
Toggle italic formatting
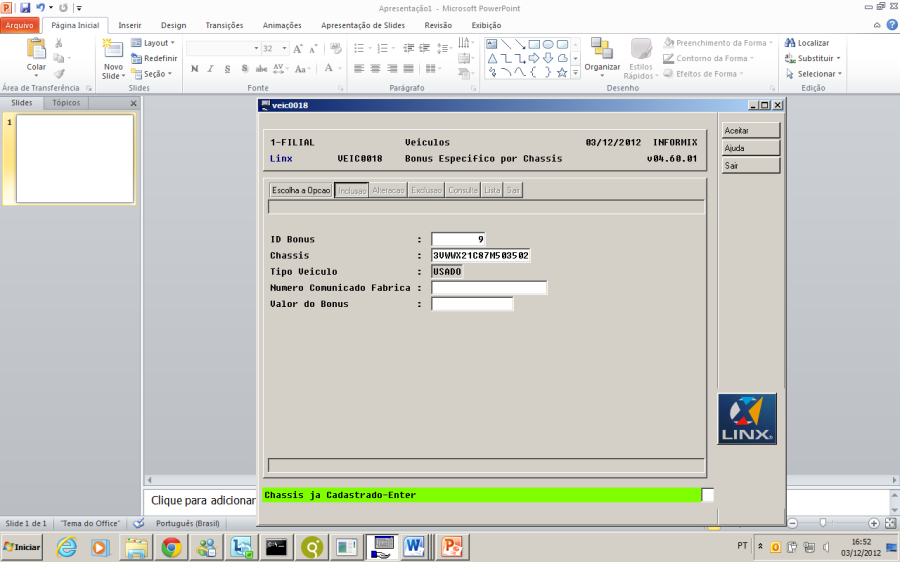point(211,69)
